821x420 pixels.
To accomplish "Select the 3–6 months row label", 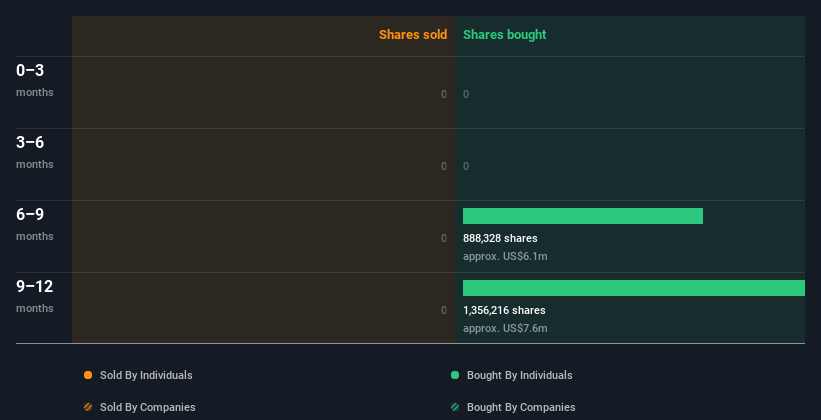I will point(35,152).
